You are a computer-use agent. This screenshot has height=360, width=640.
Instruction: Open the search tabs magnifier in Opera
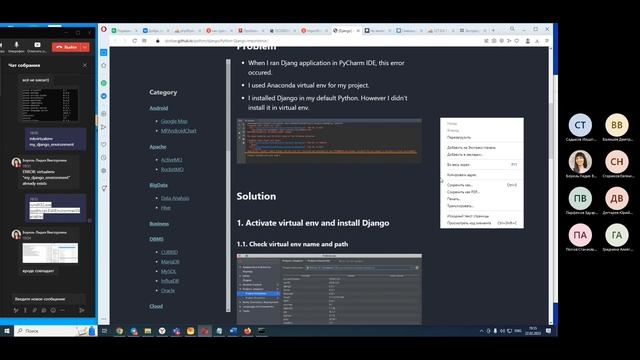click(x=512, y=29)
